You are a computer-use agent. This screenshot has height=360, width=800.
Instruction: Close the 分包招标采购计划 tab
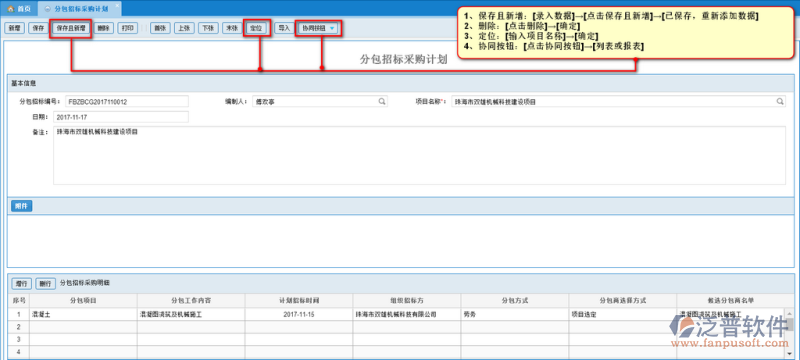(x=117, y=6)
